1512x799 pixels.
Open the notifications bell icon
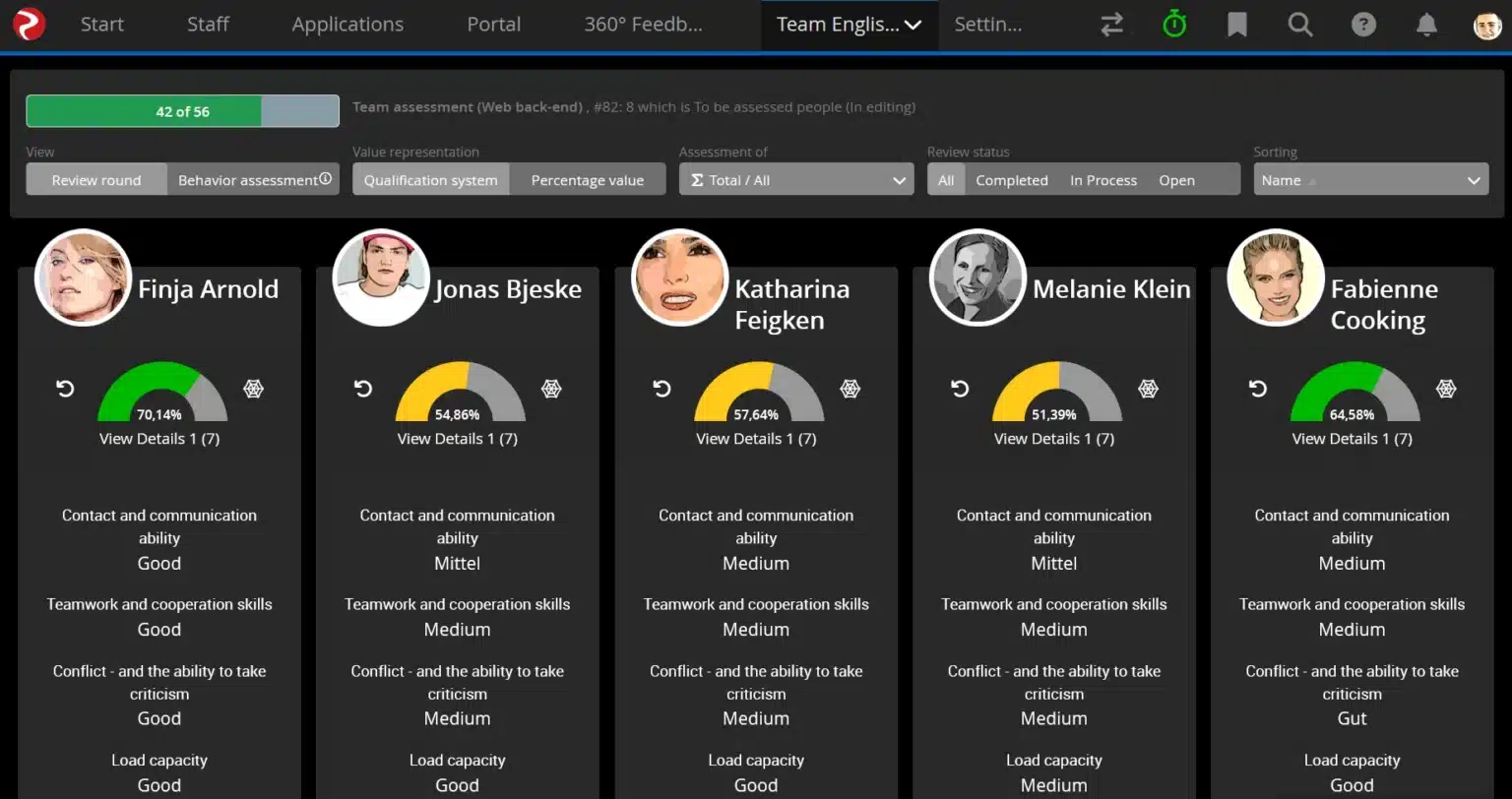1426,24
